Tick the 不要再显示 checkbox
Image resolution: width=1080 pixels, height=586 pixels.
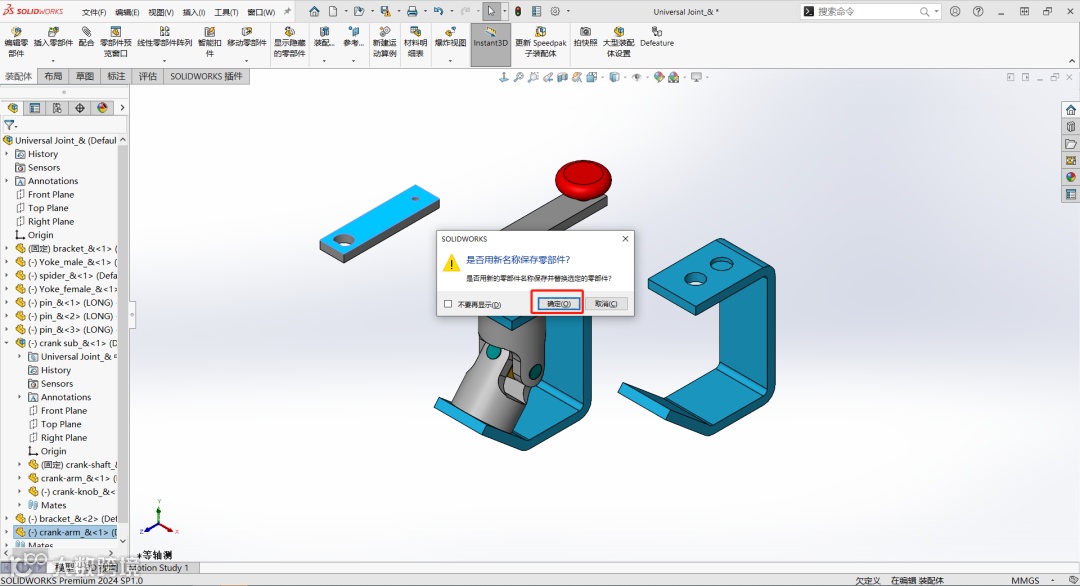tap(448, 304)
